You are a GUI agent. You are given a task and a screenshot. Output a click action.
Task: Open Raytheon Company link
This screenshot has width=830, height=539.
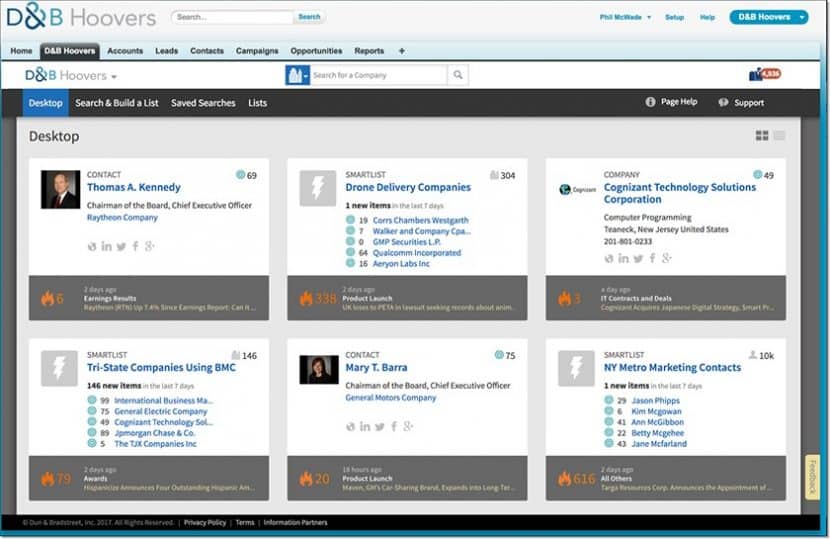click(122, 217)
